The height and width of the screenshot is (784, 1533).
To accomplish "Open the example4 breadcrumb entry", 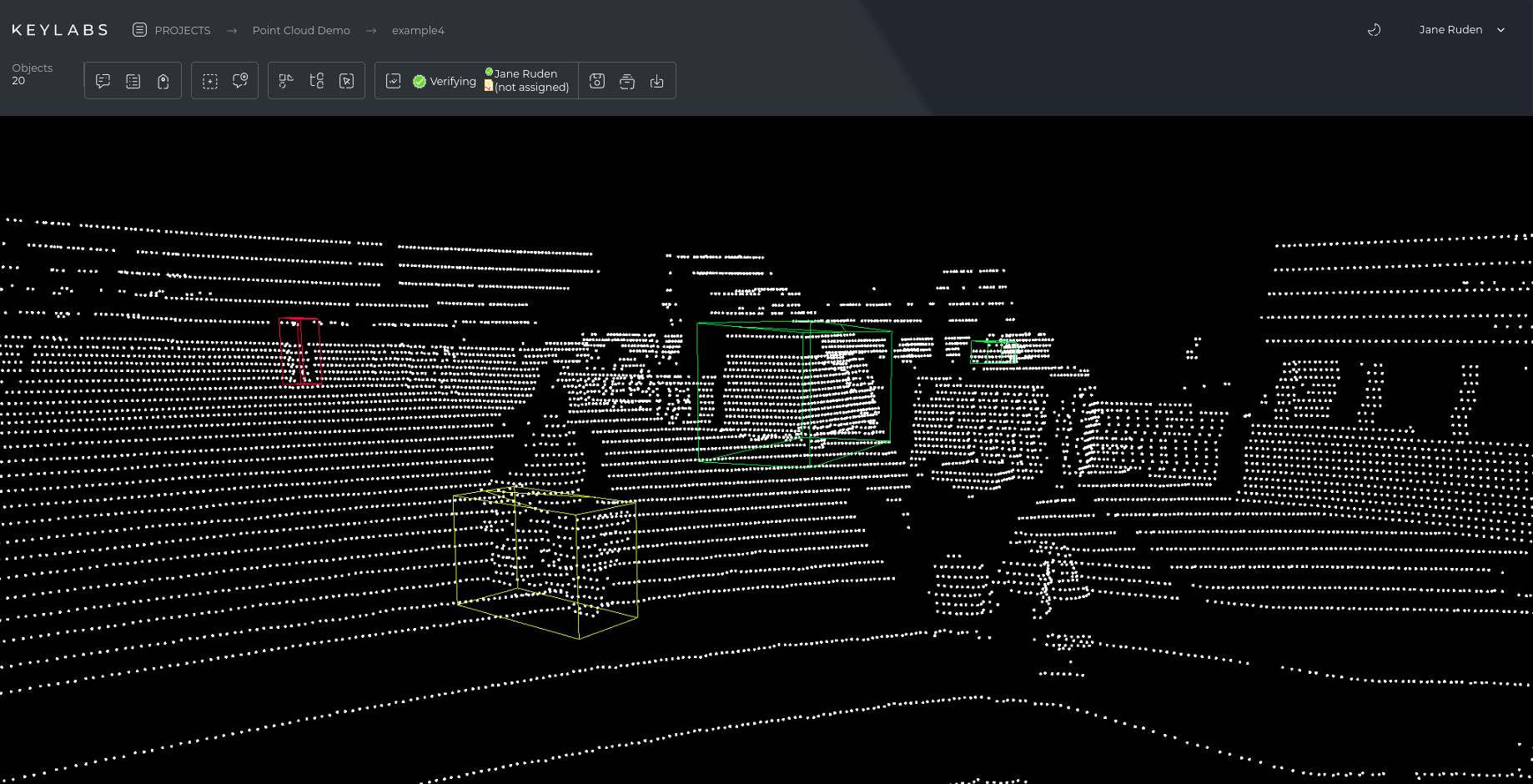I will (418, 30).
